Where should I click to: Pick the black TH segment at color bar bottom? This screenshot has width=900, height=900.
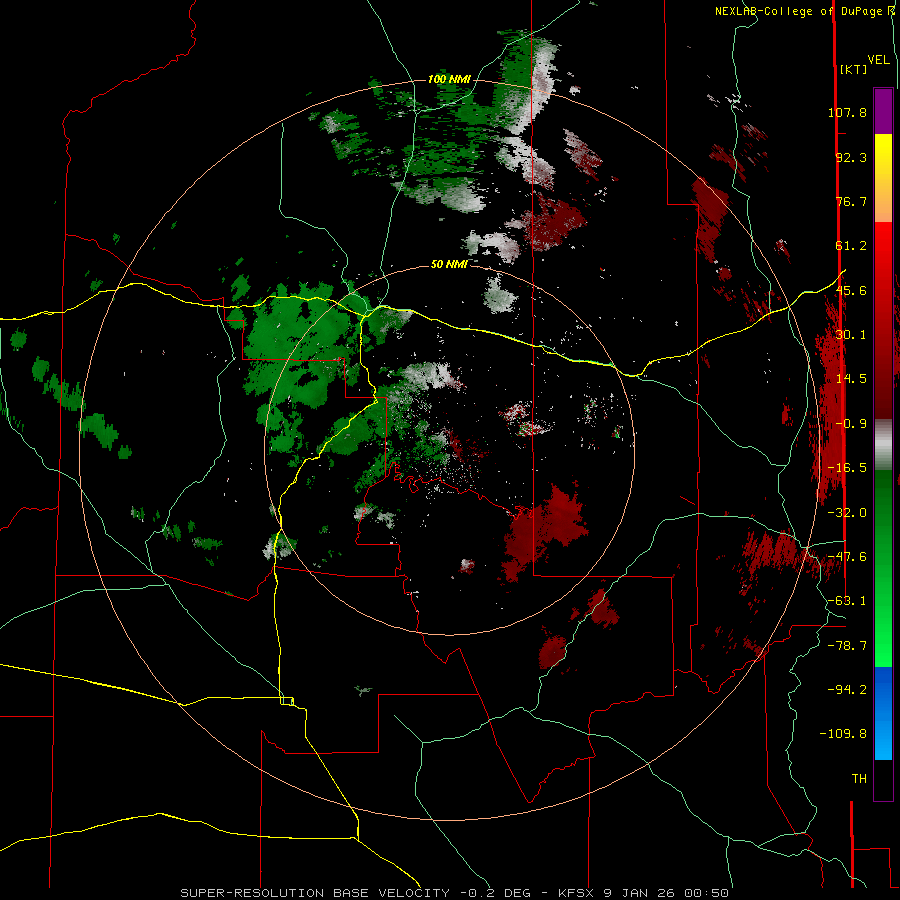coord(883,779)
